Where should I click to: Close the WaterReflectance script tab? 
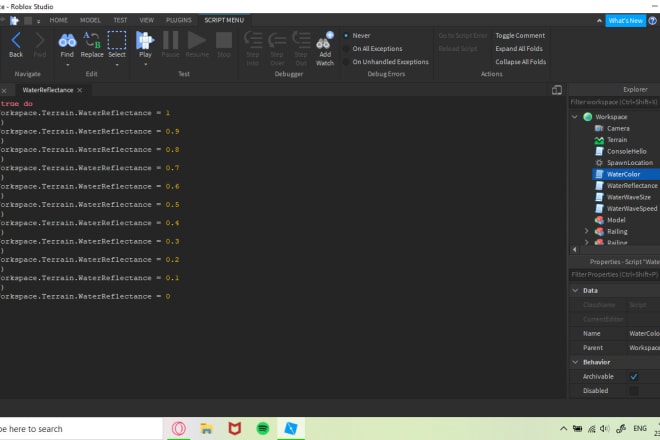pyautogui.click(x=80, y=90)
